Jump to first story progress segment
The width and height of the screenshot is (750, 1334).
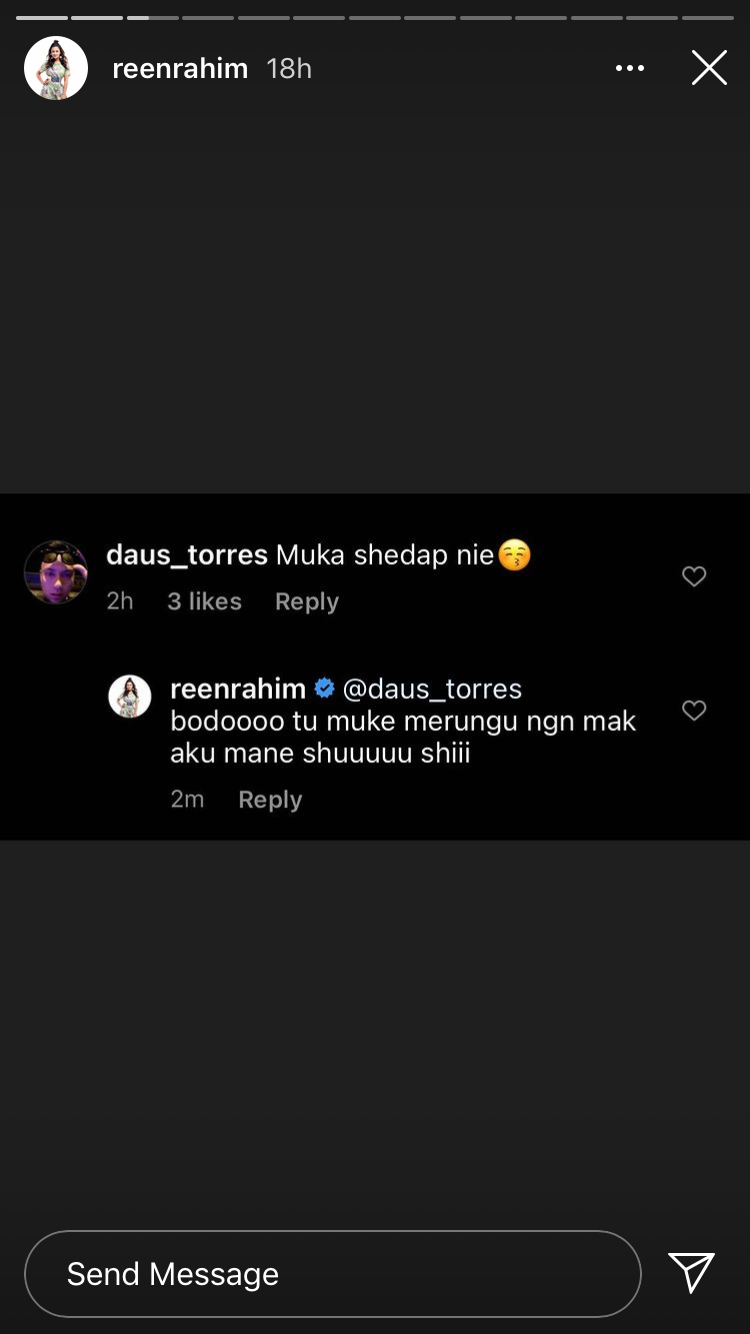(x=41, y=18)
